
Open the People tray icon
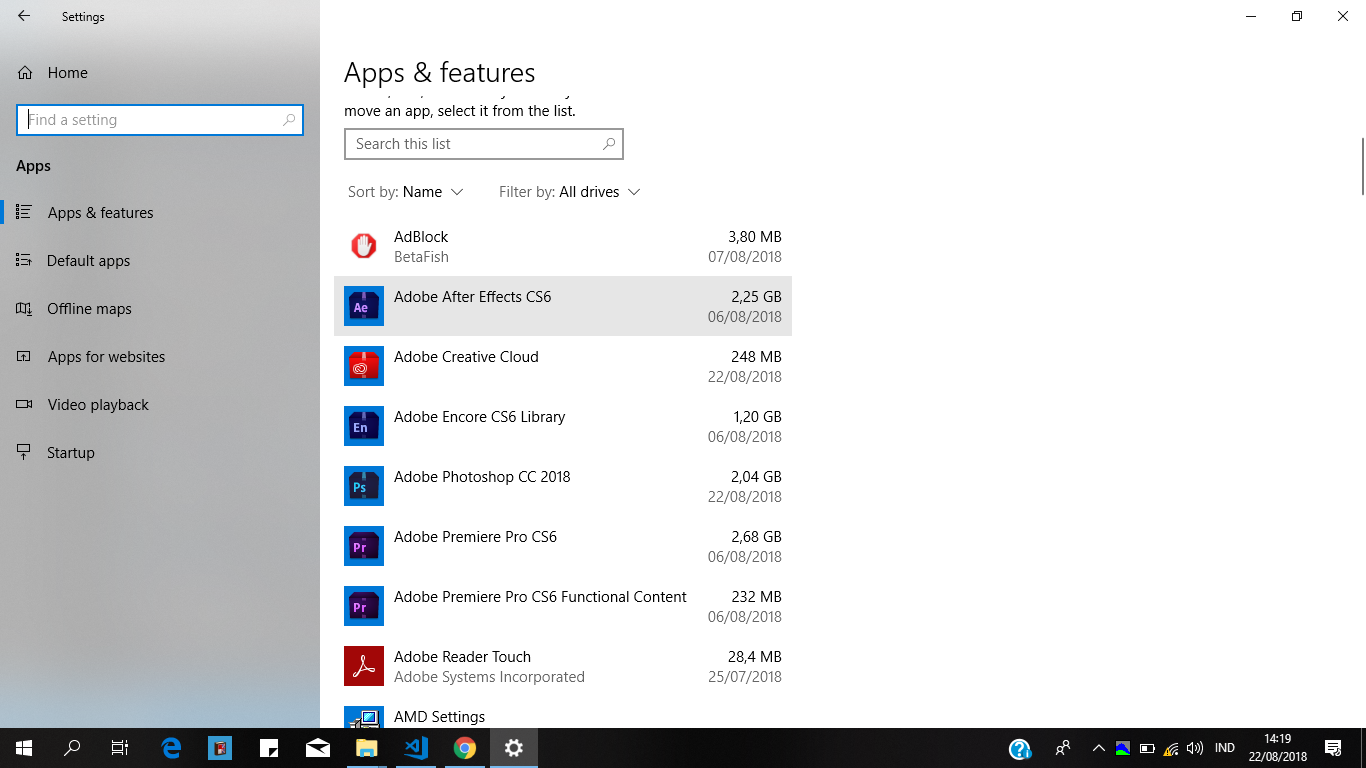click(1063, 748)
